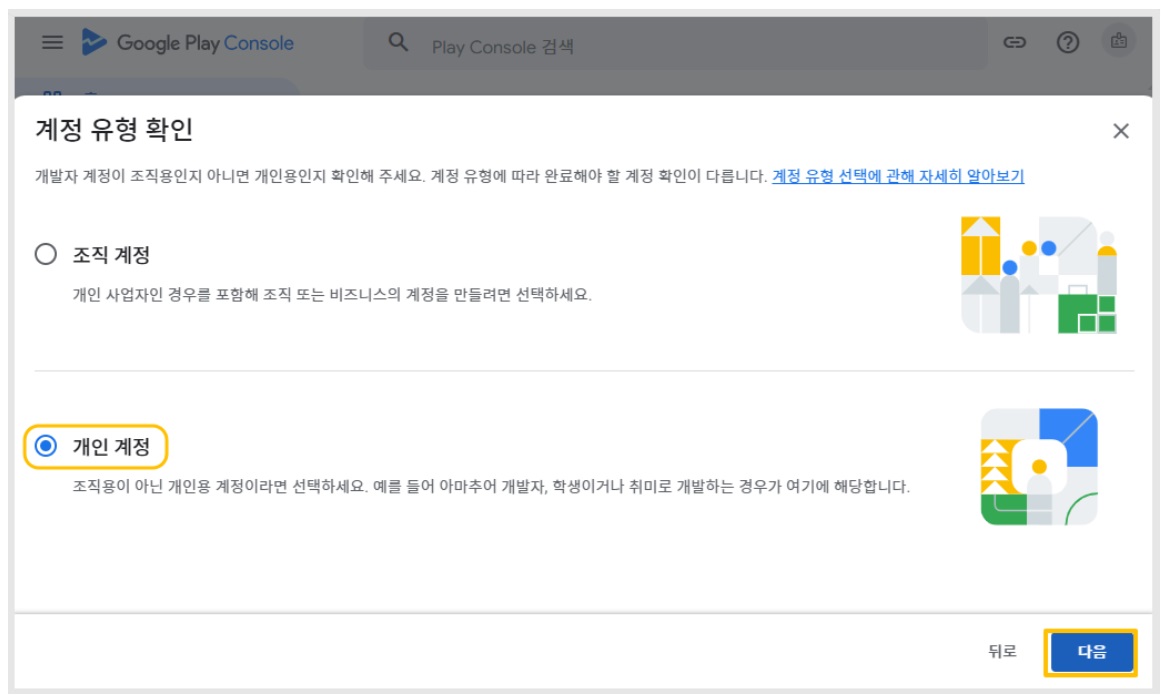
Task: Click the link icon in header
Action: (x=1015, y=42)
